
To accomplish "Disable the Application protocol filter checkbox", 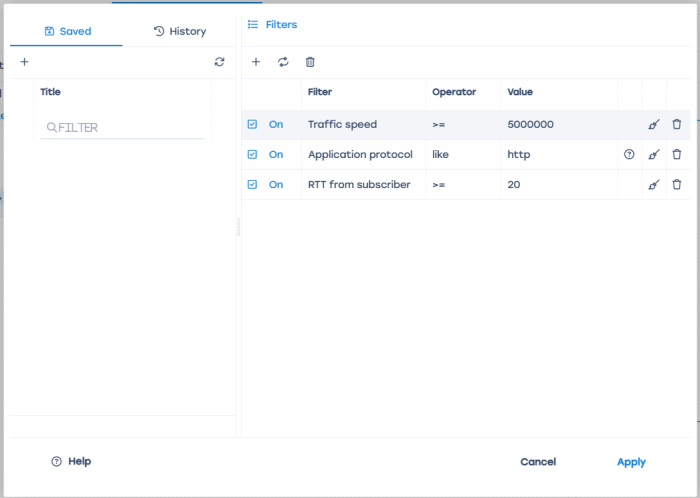I will [252, 155].
